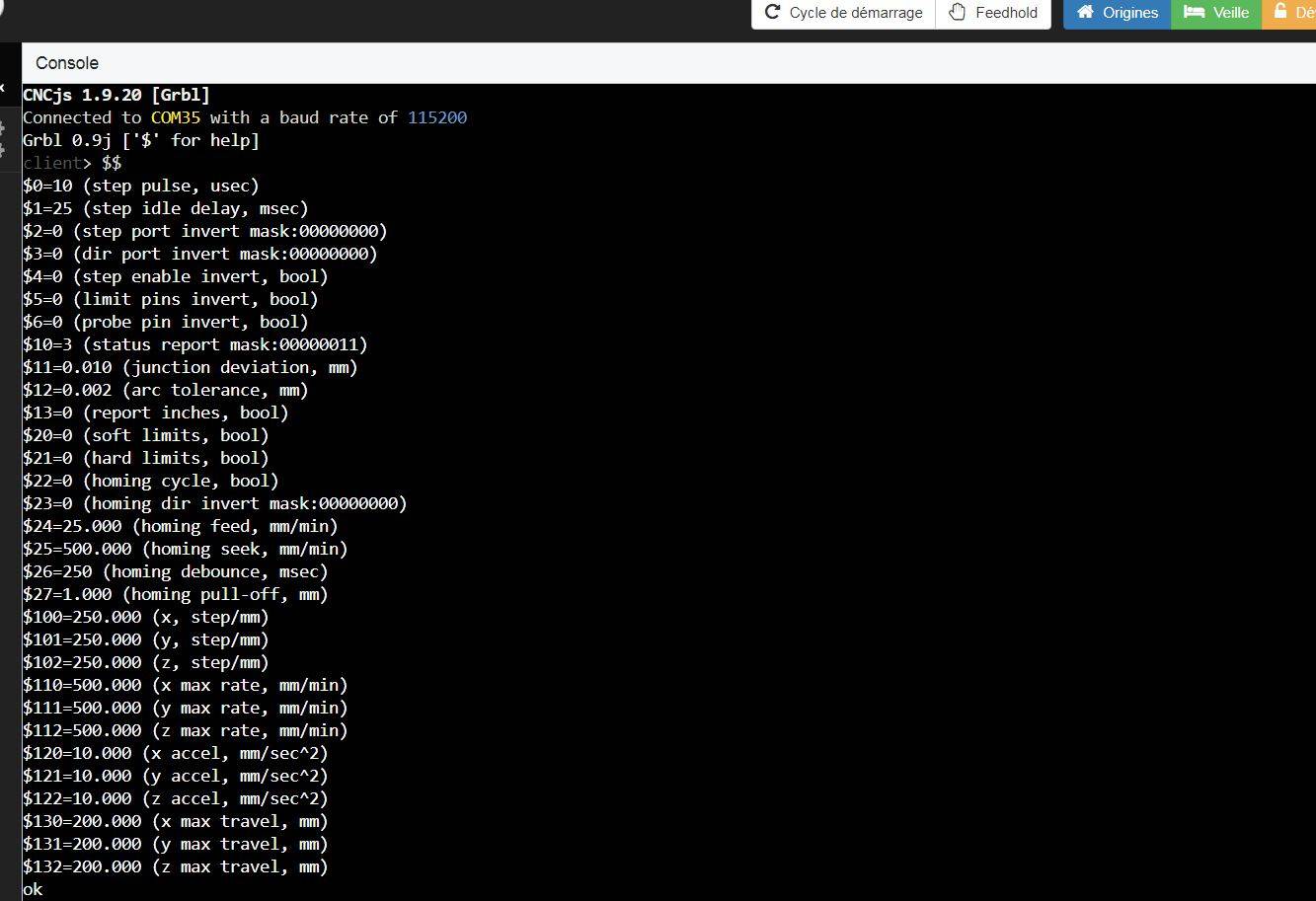Screen dimensions: 1316x901
Task: Click the $10=3 status report mask line
Action: click(195, 344)
